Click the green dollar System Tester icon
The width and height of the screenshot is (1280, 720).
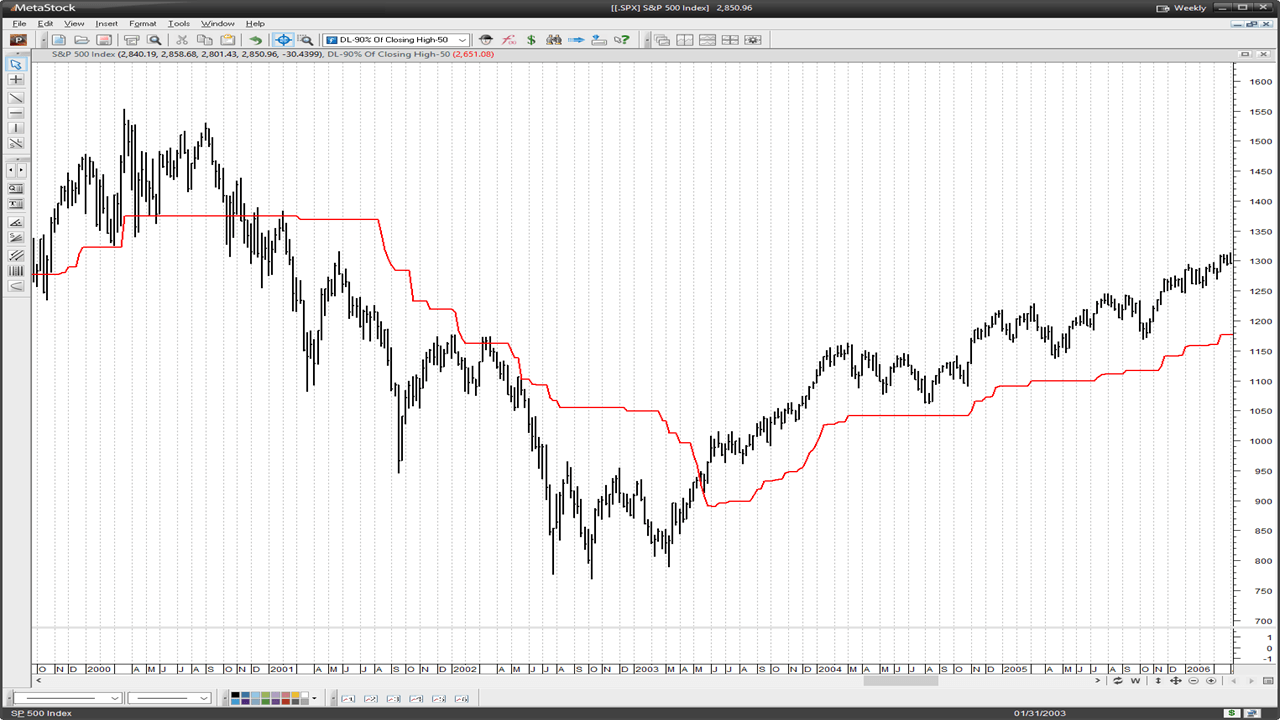531,40
